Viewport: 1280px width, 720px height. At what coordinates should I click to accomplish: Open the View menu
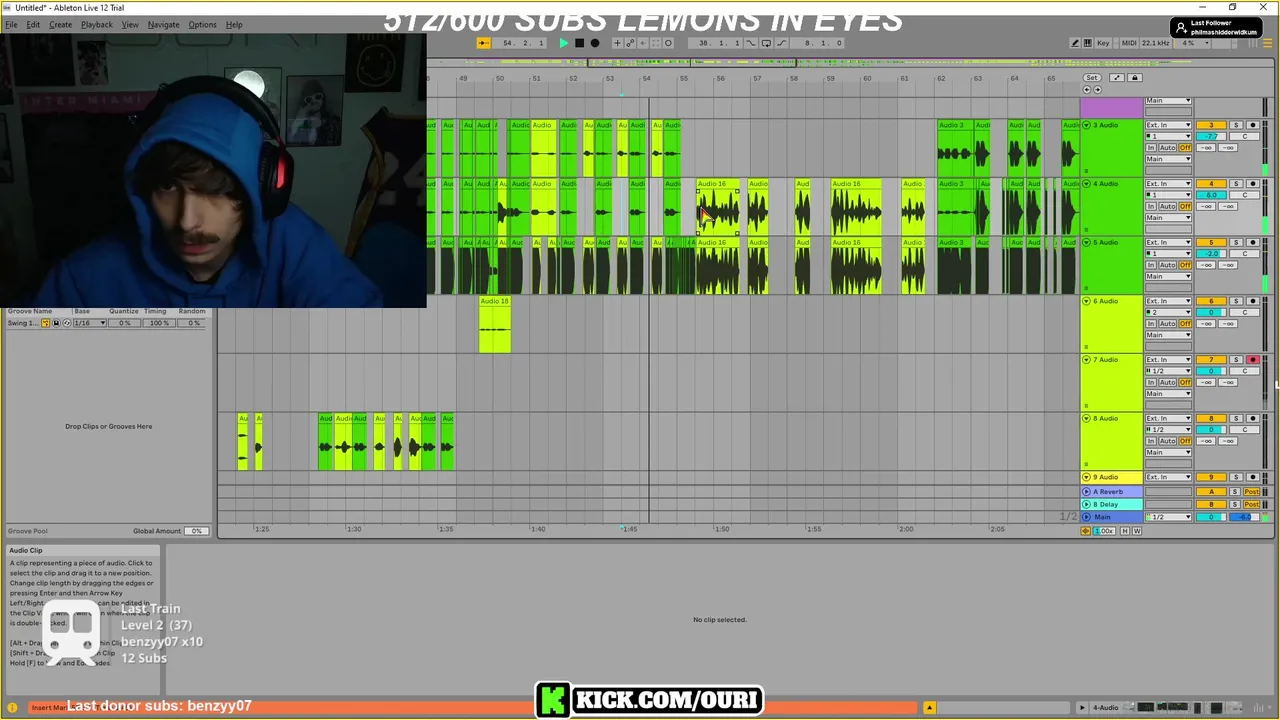[x=130, y=24]
